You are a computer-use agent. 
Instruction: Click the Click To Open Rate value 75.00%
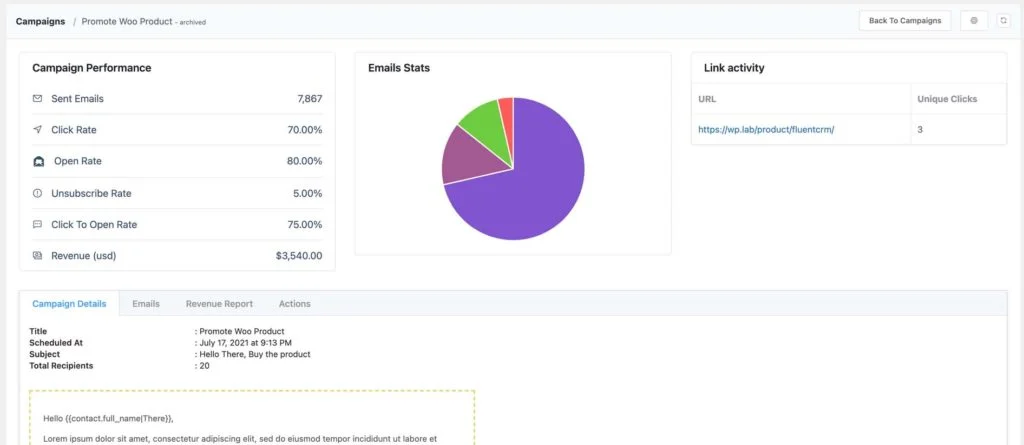[x=305, y=225]
